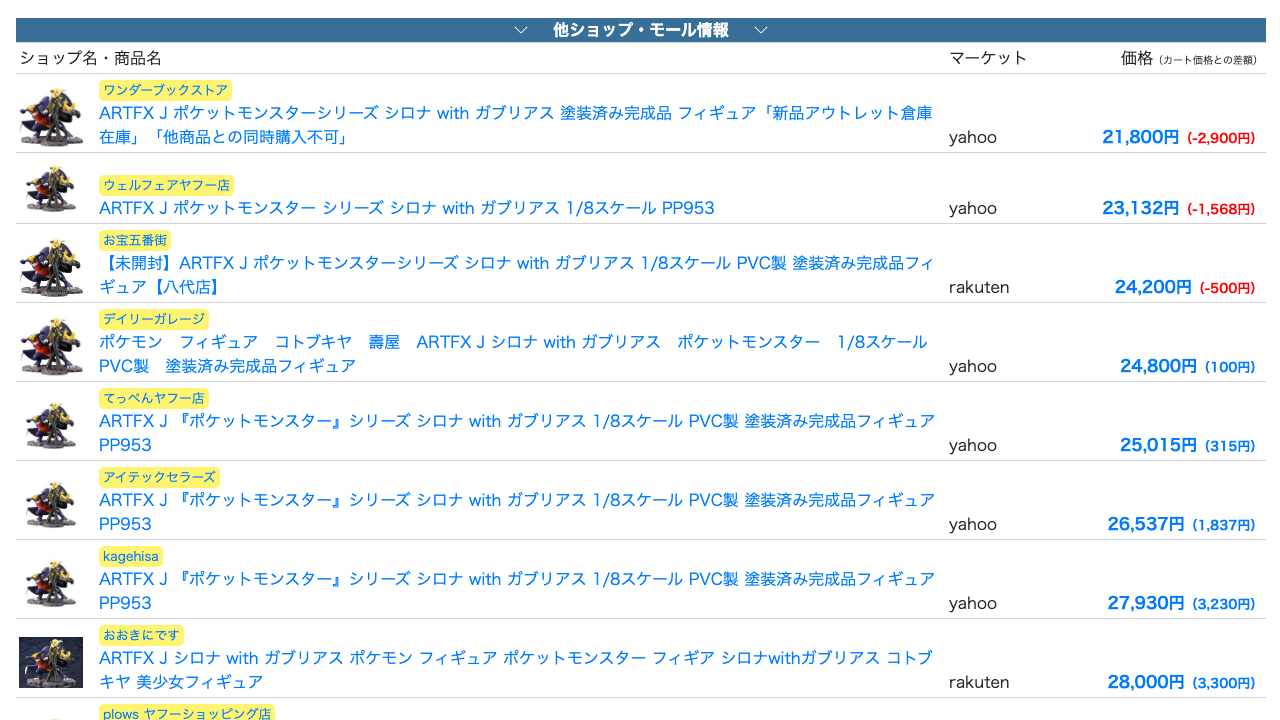Viewport: 1280px width, 720px height.
Task: Click the plows ヤフーショッピング店 shop tag
Action: click(187, 713)
